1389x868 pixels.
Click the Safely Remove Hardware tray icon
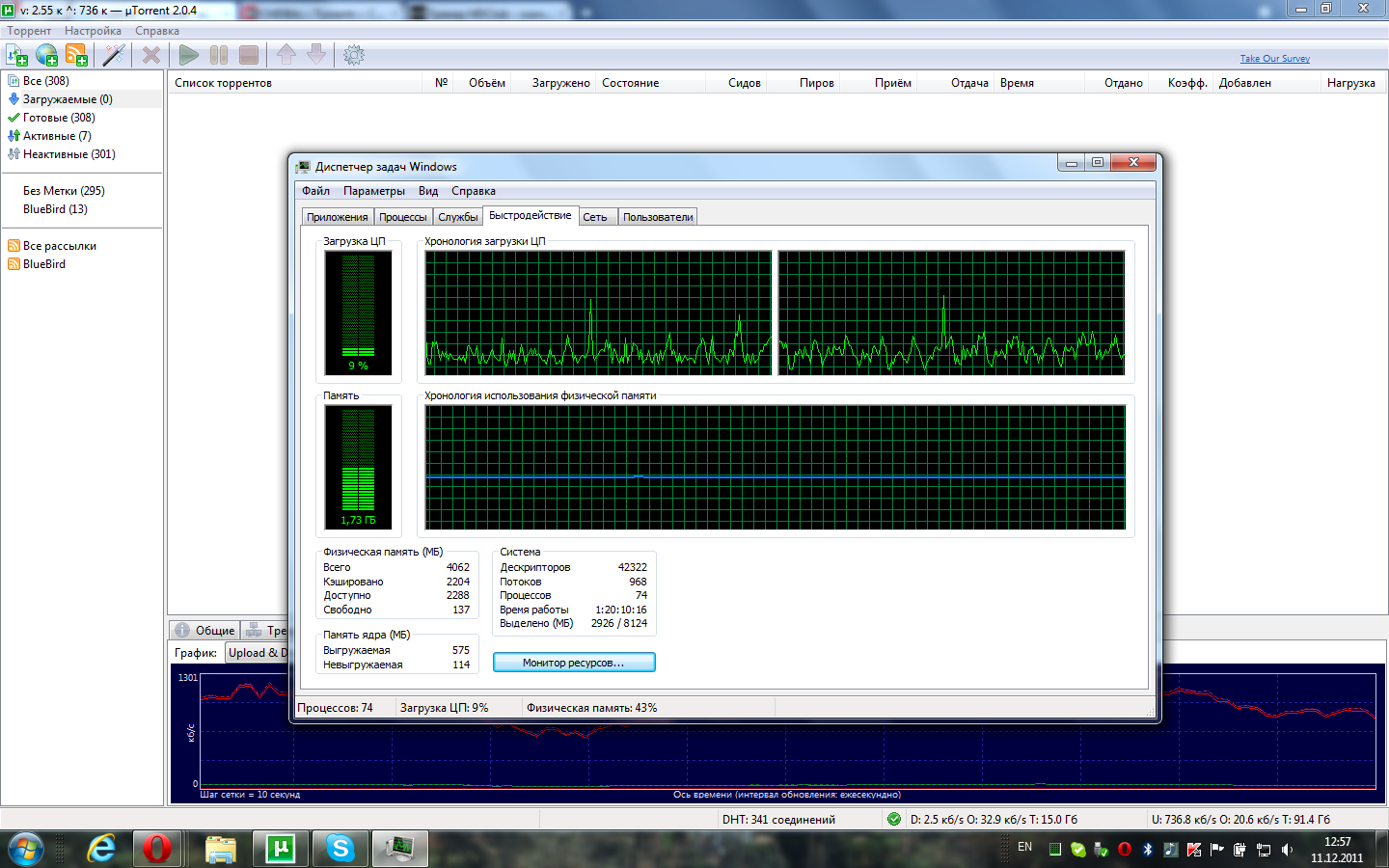point(1102,850)
